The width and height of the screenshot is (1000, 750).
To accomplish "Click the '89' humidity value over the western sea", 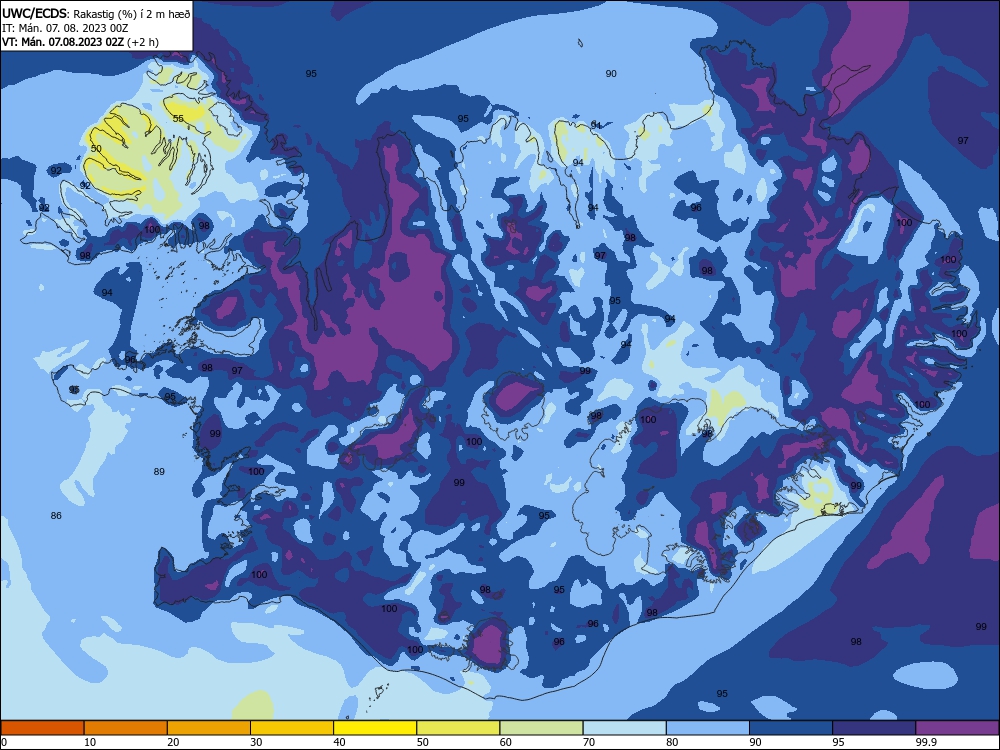I will coord(159,472).
